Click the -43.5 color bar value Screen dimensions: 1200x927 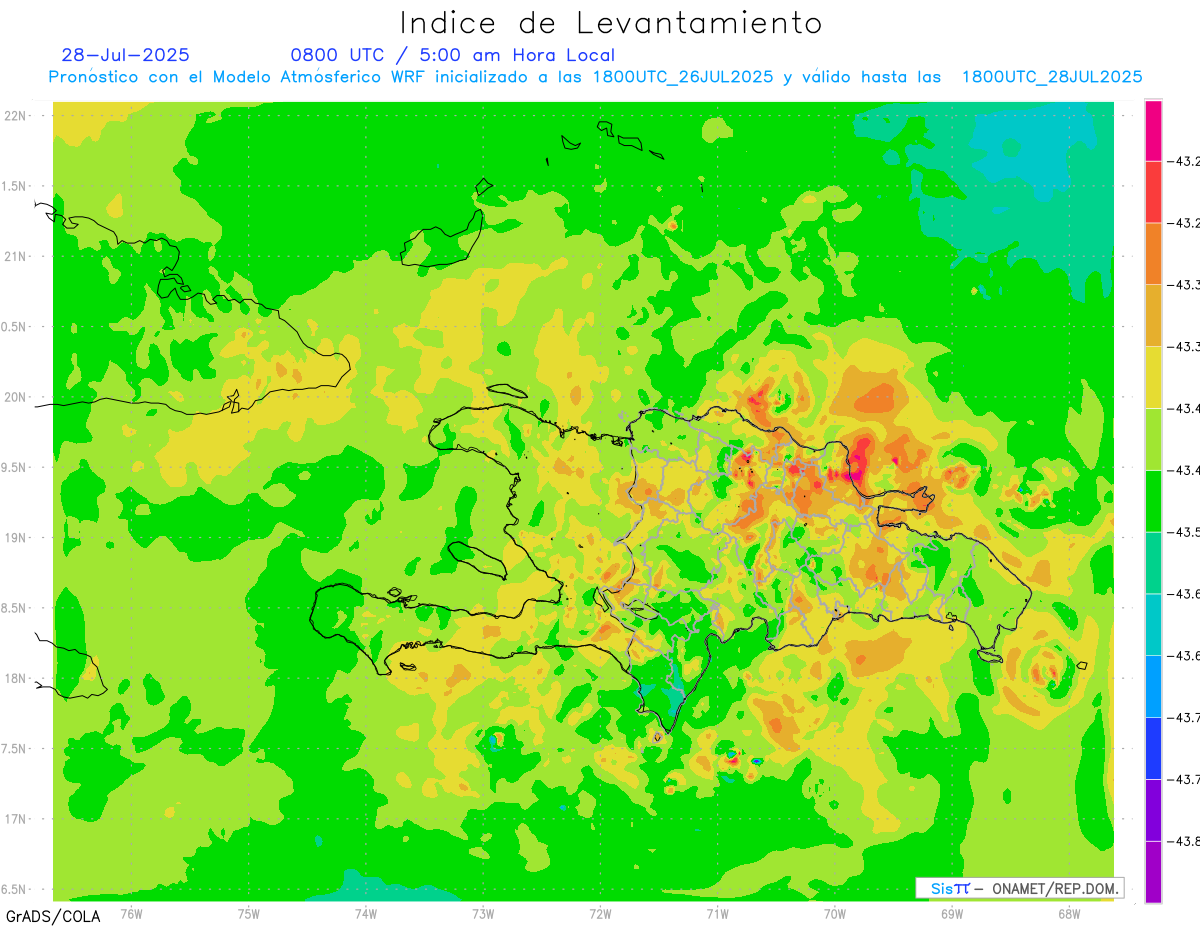click(x=1184, y=532)
